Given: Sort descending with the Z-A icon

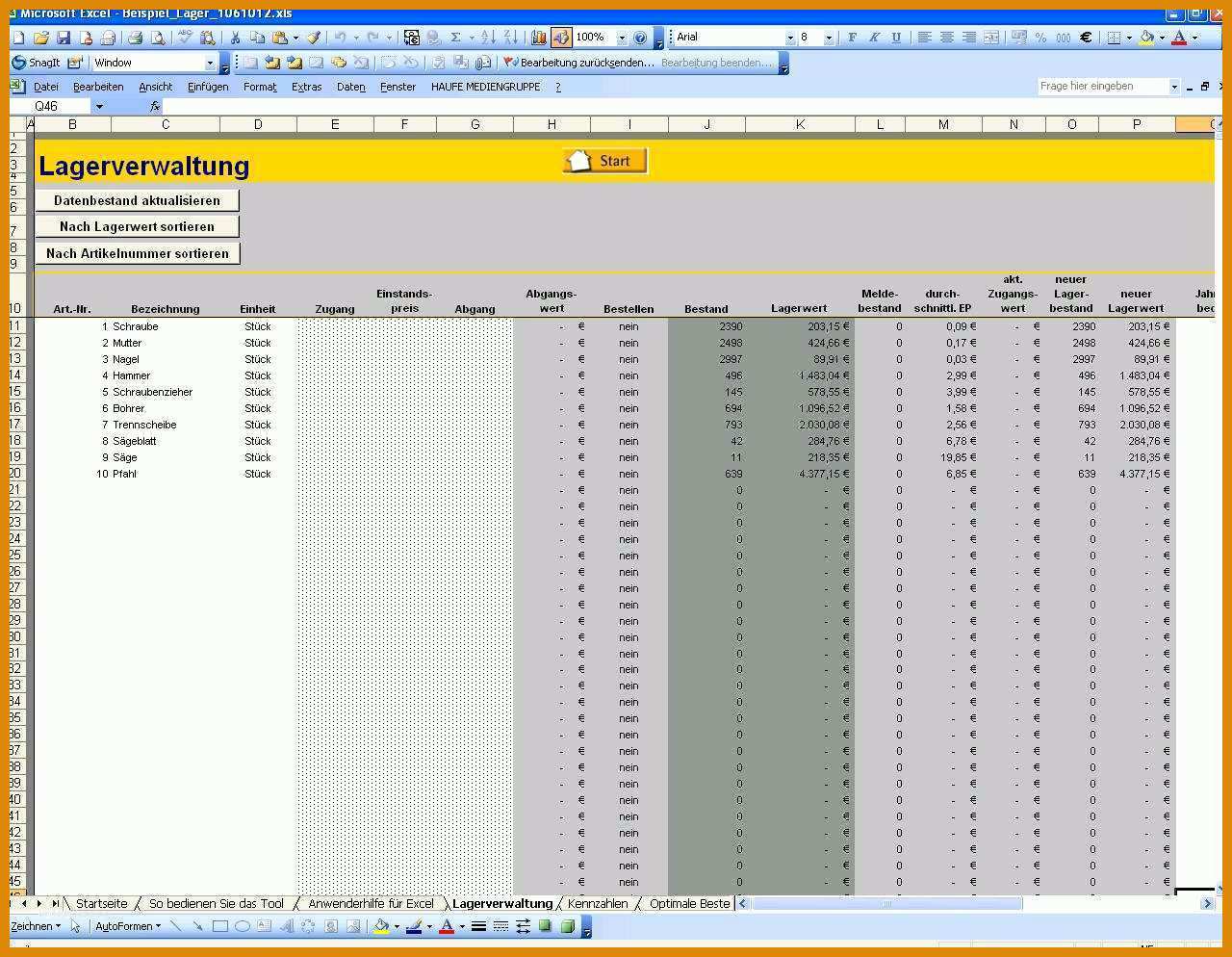Looking at the screenshot, I should point(511,38).
